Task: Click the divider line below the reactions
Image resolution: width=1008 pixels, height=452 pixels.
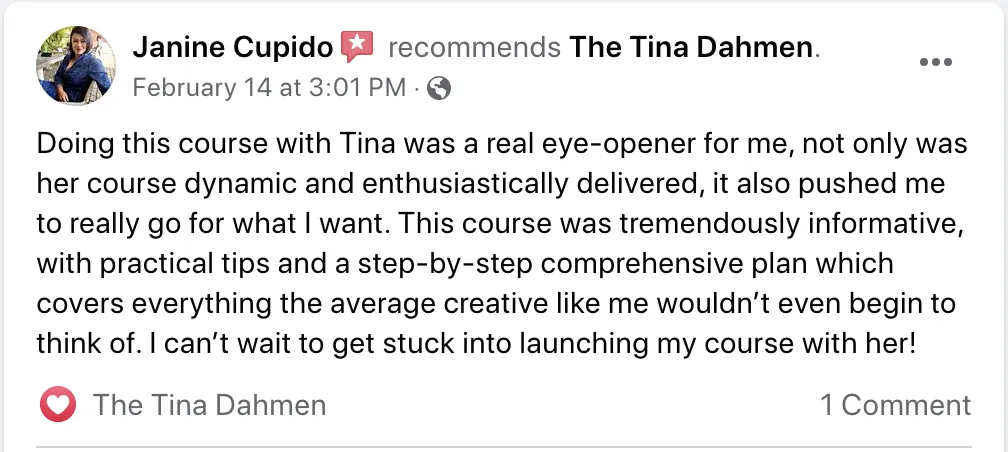Action: pyautogui.click(x=503, y=446)
